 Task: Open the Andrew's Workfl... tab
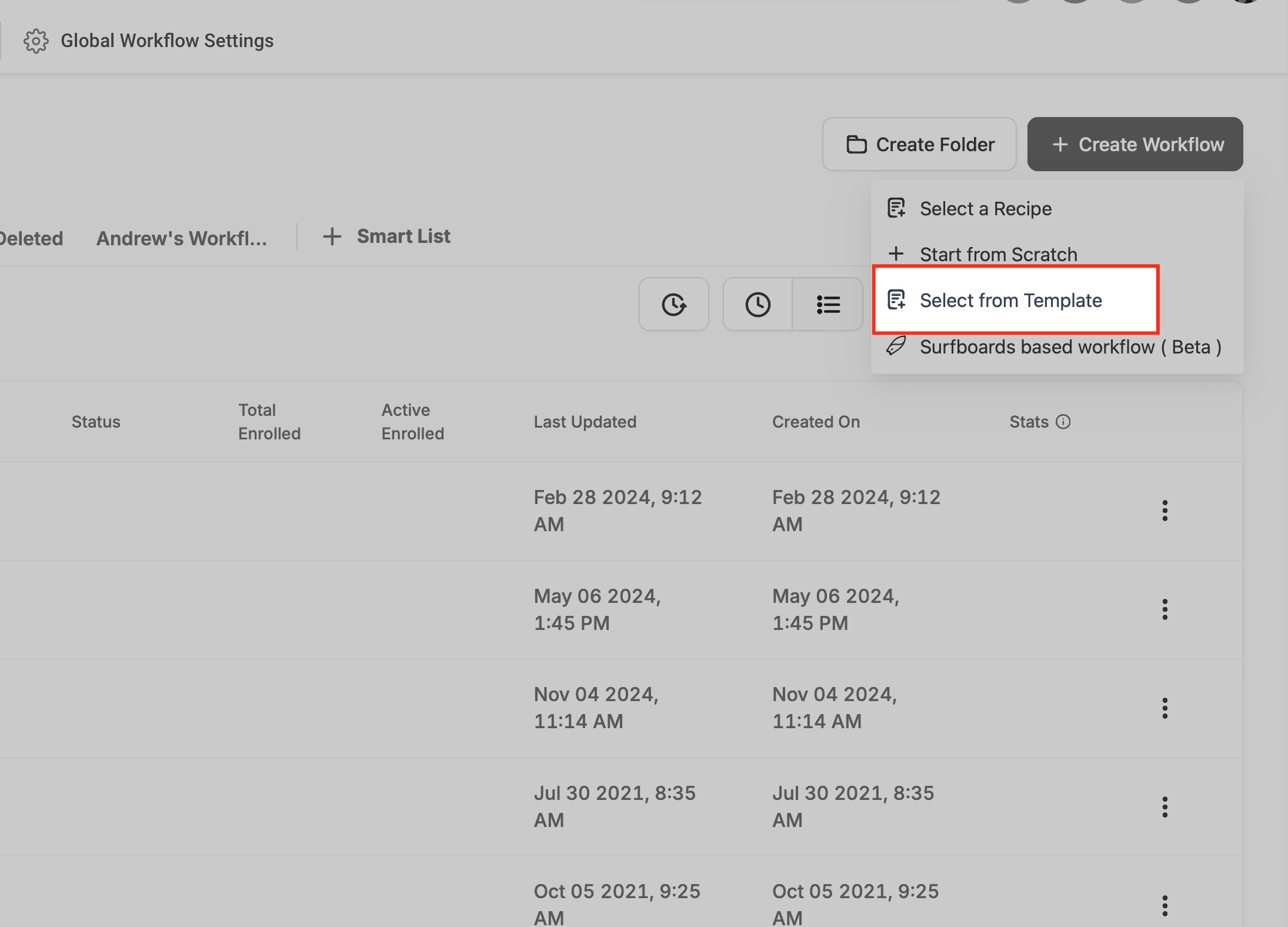click(x=181, y=238)
